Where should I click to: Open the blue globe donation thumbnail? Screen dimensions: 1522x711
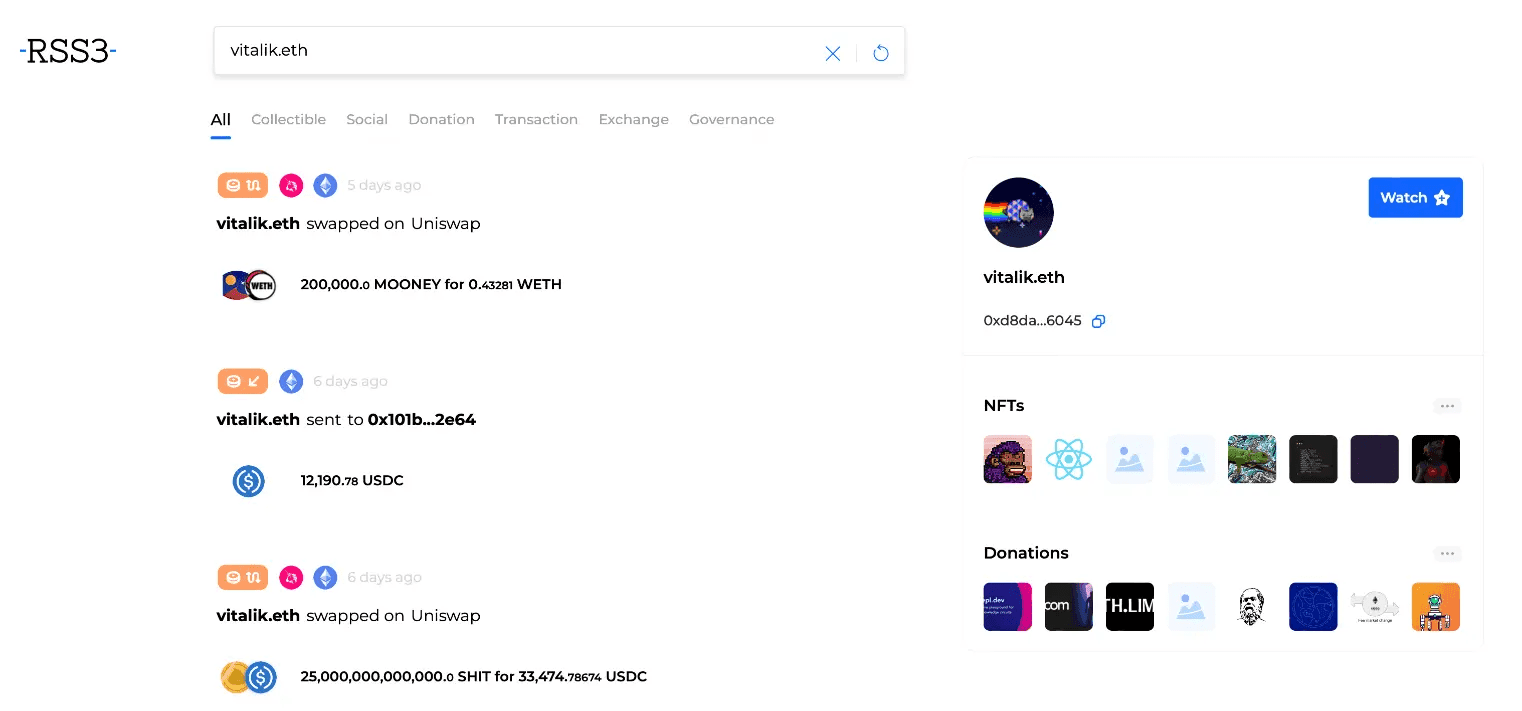1313,607
